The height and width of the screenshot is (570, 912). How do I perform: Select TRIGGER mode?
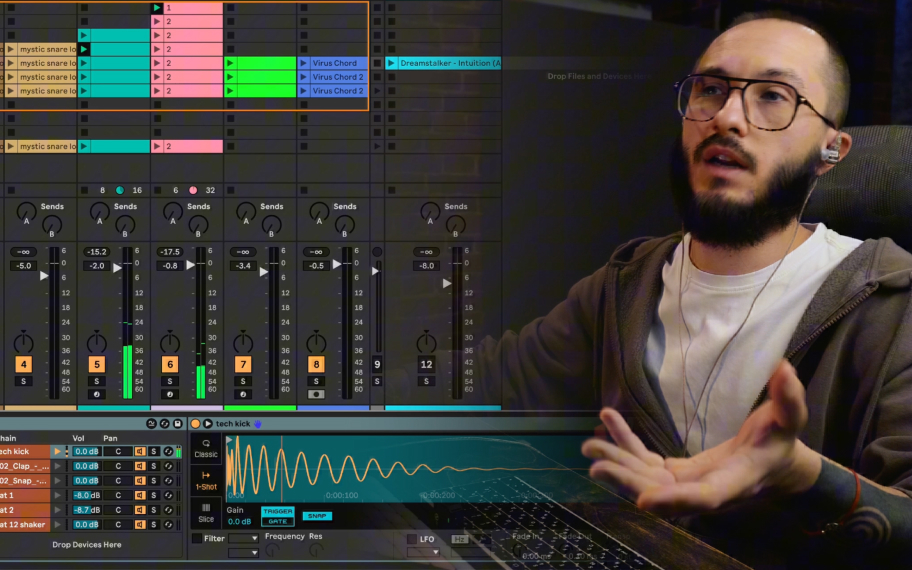(278, 511)
